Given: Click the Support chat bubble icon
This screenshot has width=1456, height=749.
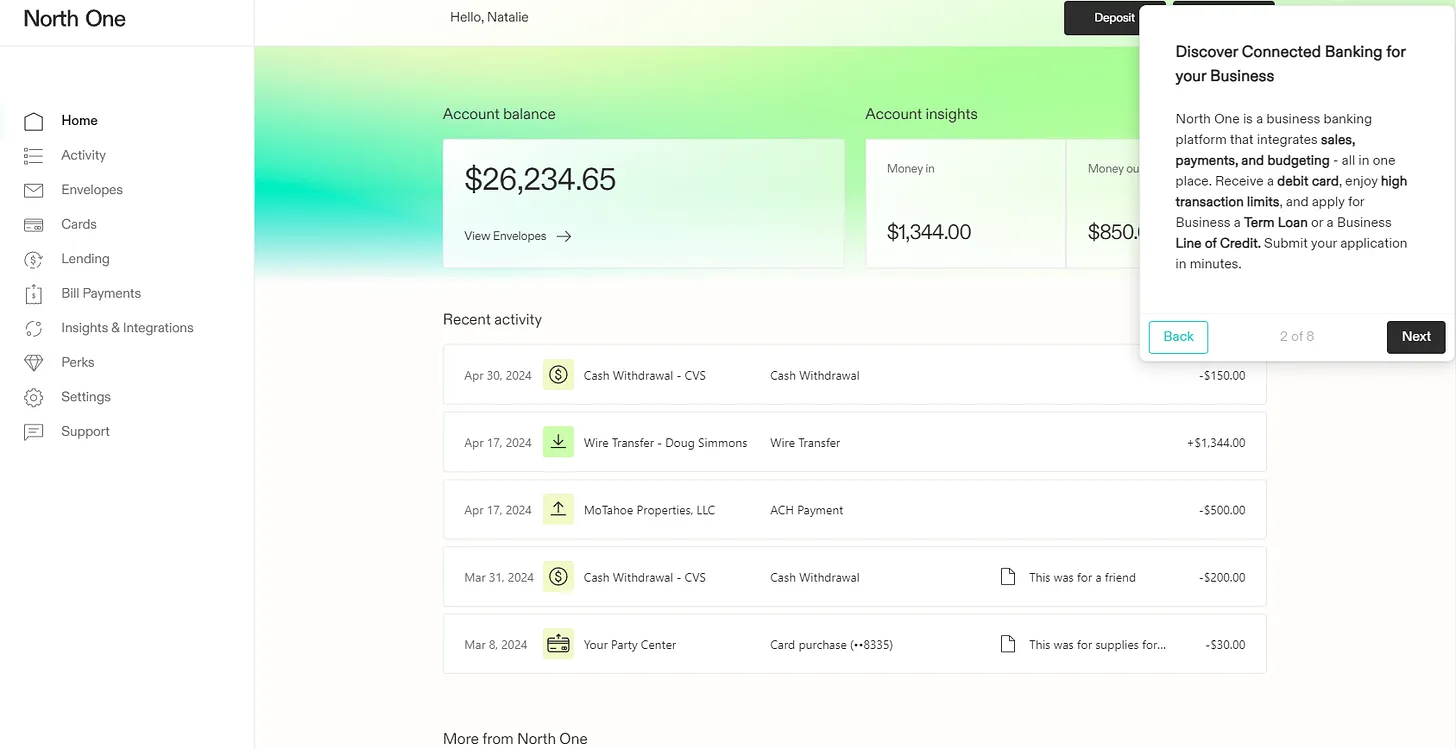Looking at the screenshot, I should click(33, 432).
